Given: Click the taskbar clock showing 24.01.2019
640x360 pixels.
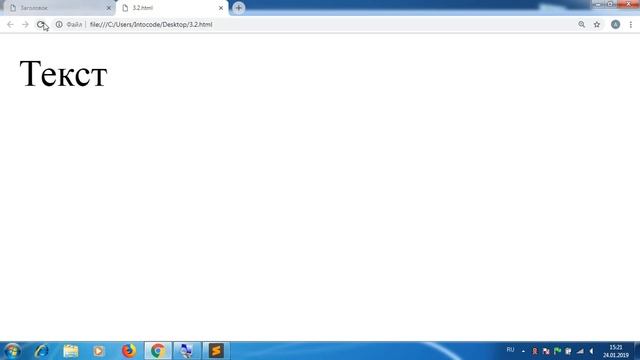Looking at the screenshot, I should (x=616, y=351).
